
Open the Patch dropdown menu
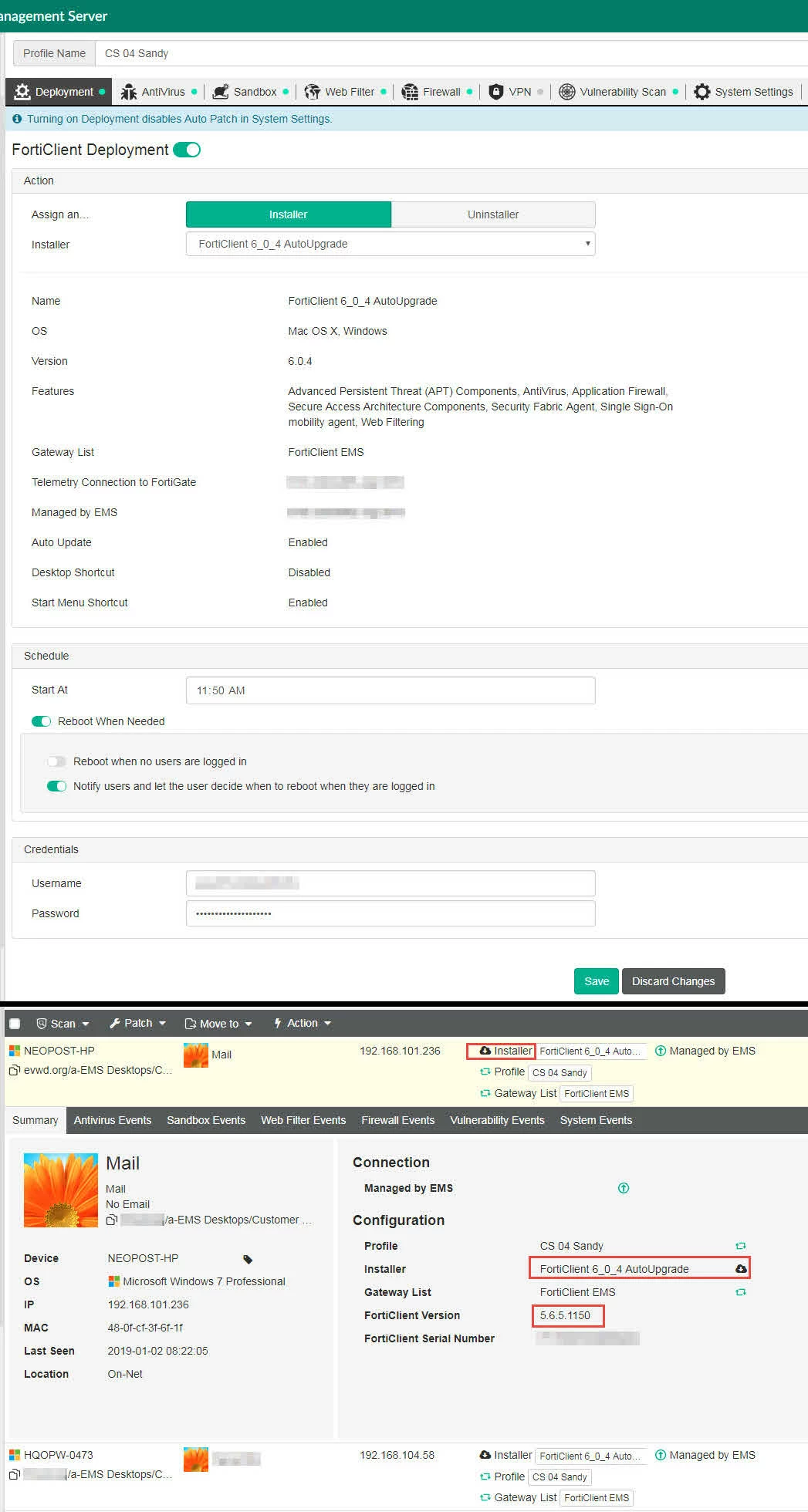[x=137, y=1023]
